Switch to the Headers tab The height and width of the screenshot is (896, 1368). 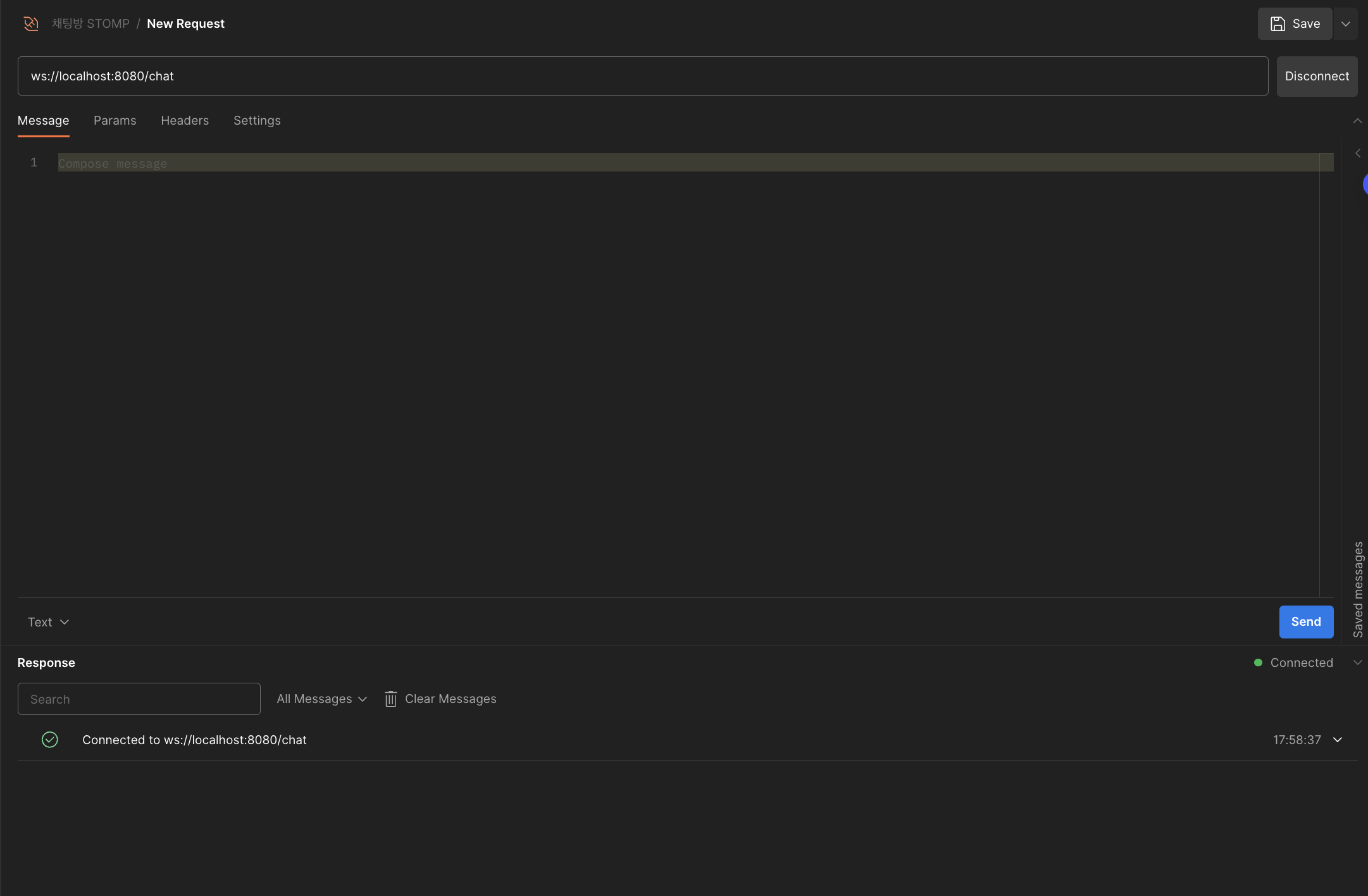185,120
